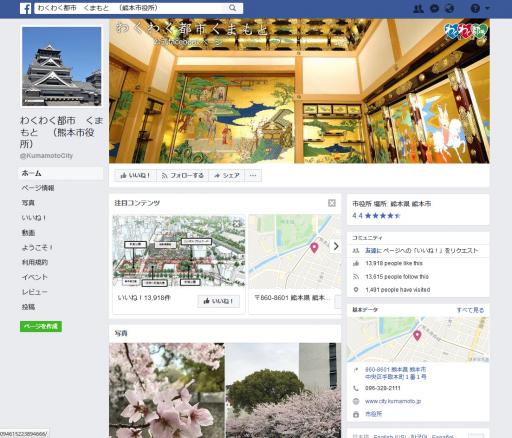The image size is (512, 438).
Task: Click the phone number 096-328-2111
Action: pyautogui.click(x=383, y=388)
